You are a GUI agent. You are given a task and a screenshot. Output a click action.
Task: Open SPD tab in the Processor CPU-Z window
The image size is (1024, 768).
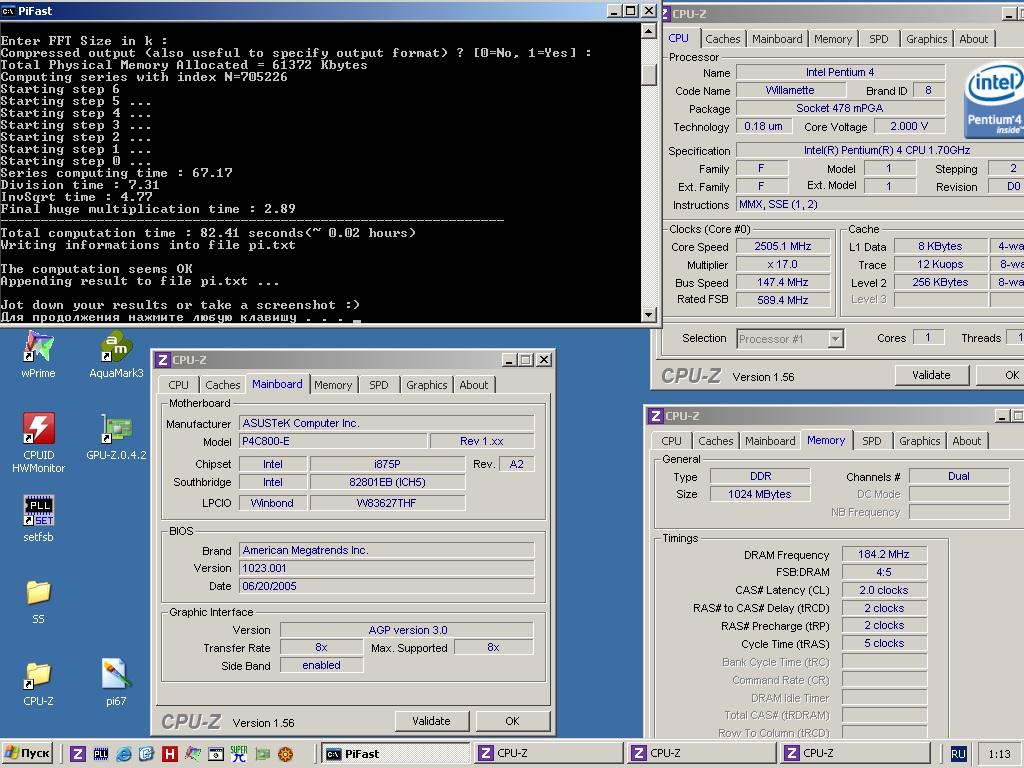tap(878, 39)
